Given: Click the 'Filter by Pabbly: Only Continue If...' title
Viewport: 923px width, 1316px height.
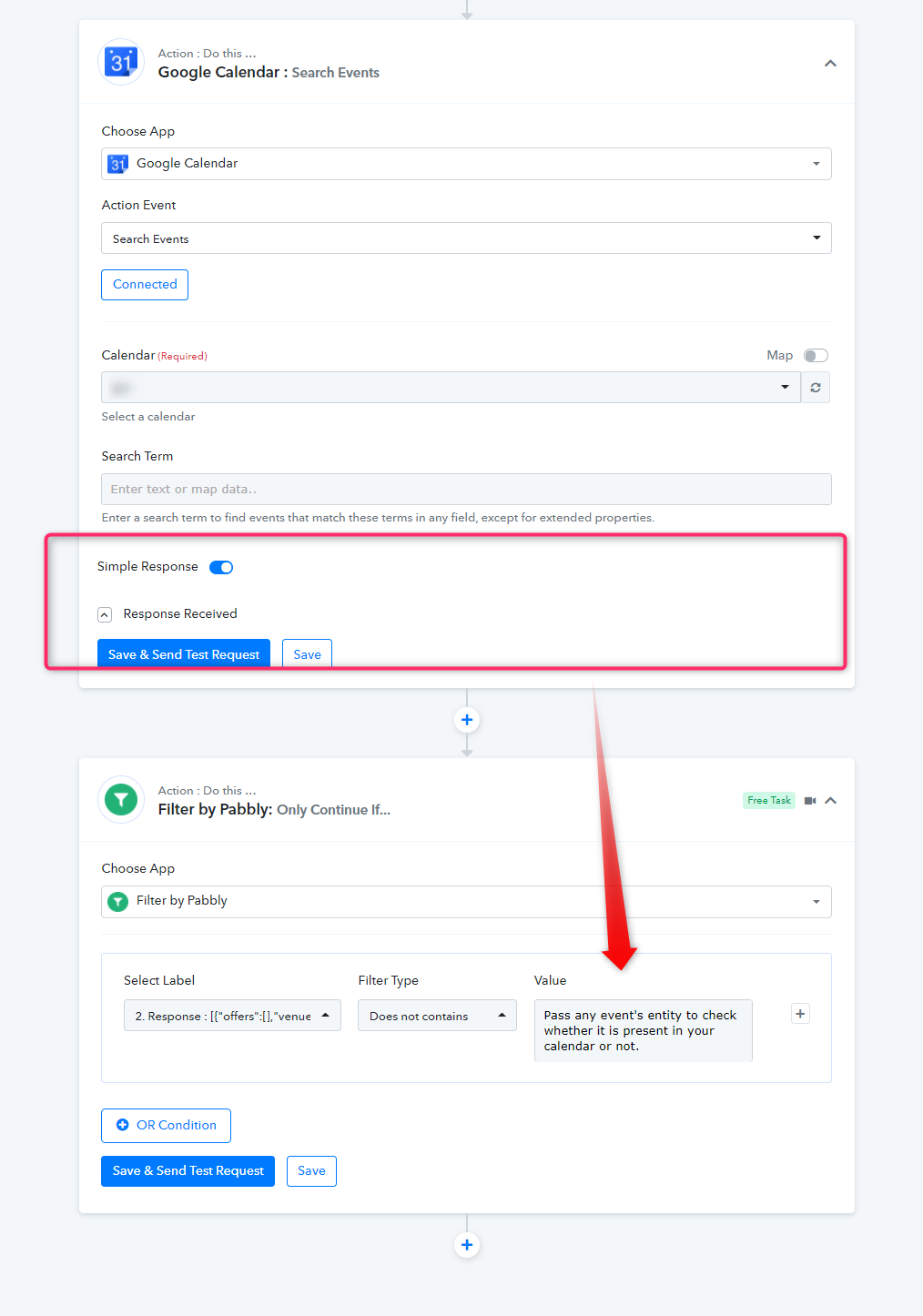Looking at the screenshot, I should tap(274, 810).
